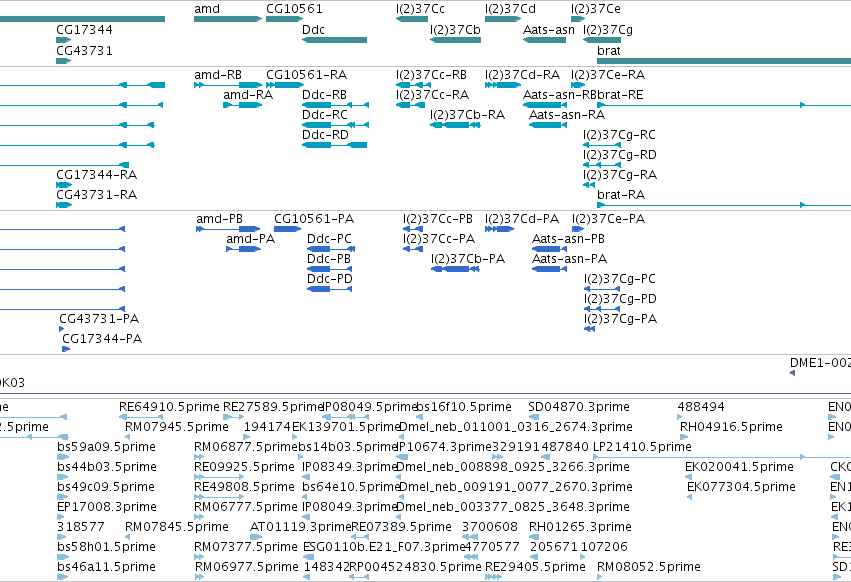This screenshot has width=851, height=582.
Task: Click the l(2)37Cg-RC transcript
Action: [602, 145]
